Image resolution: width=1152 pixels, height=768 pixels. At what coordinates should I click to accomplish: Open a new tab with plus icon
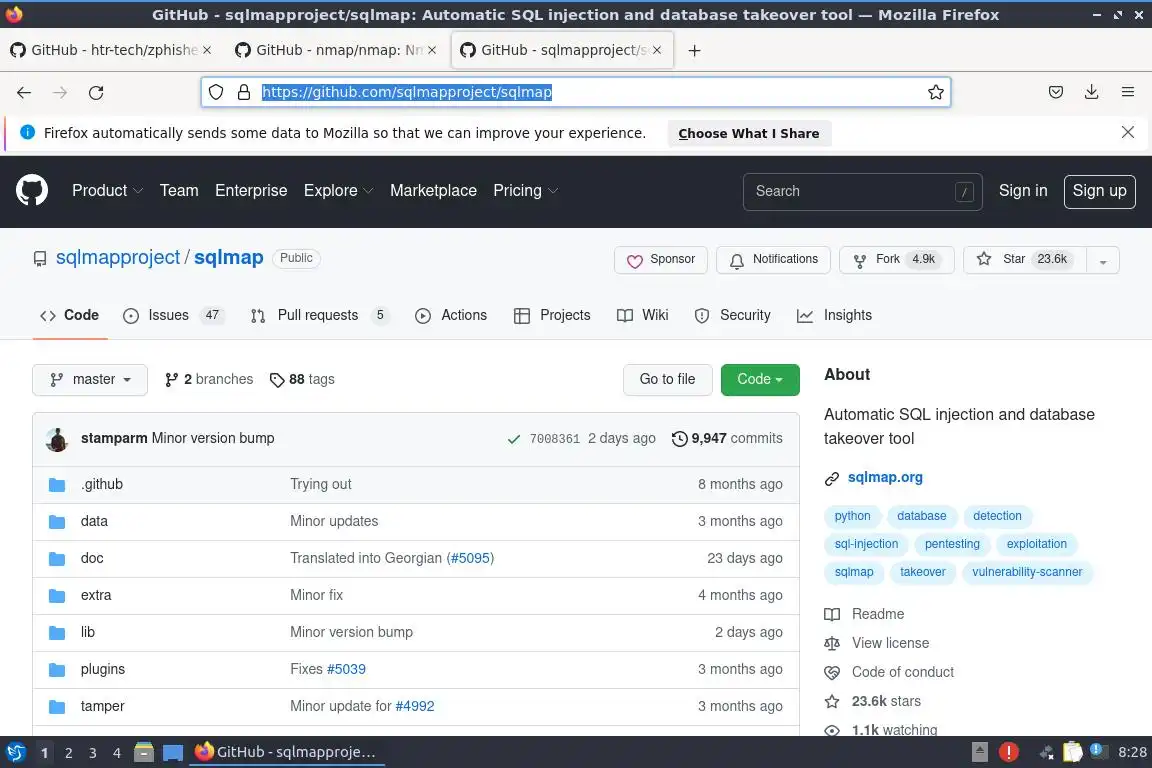click(694, 50)
